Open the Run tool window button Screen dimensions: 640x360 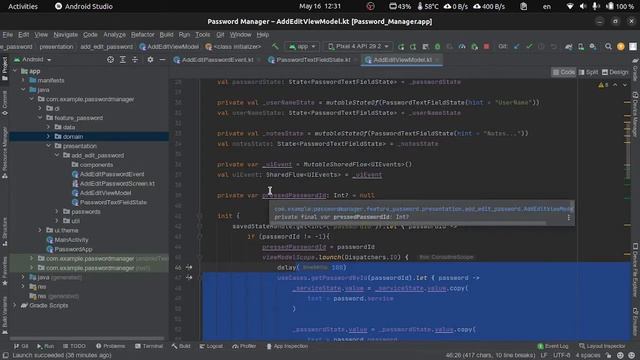46,346
